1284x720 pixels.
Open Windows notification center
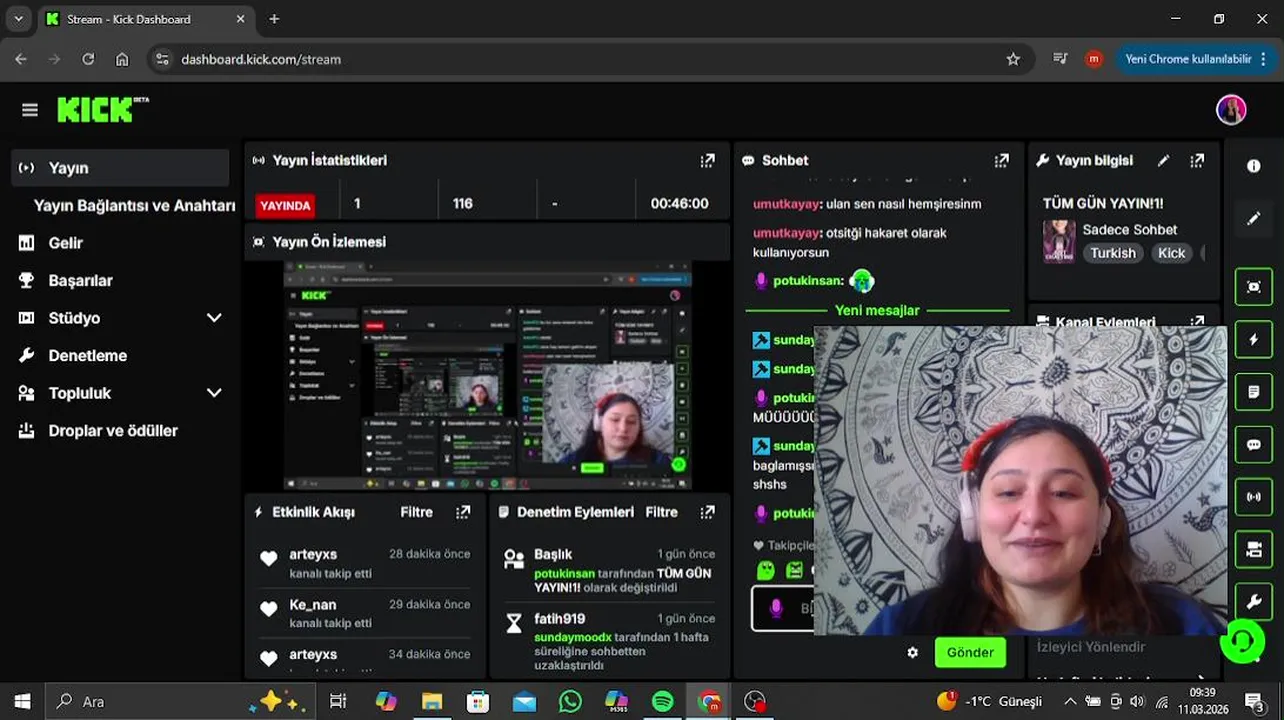click(1253, 701)
